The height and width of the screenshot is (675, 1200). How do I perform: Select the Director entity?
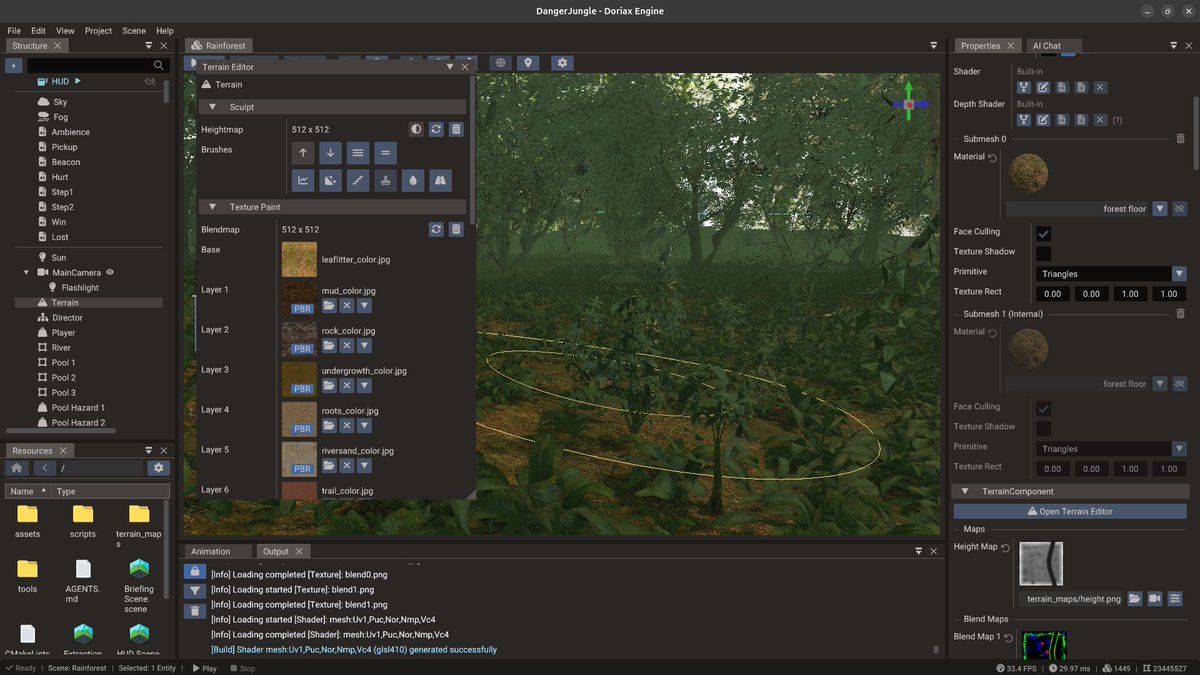(68, 317)
